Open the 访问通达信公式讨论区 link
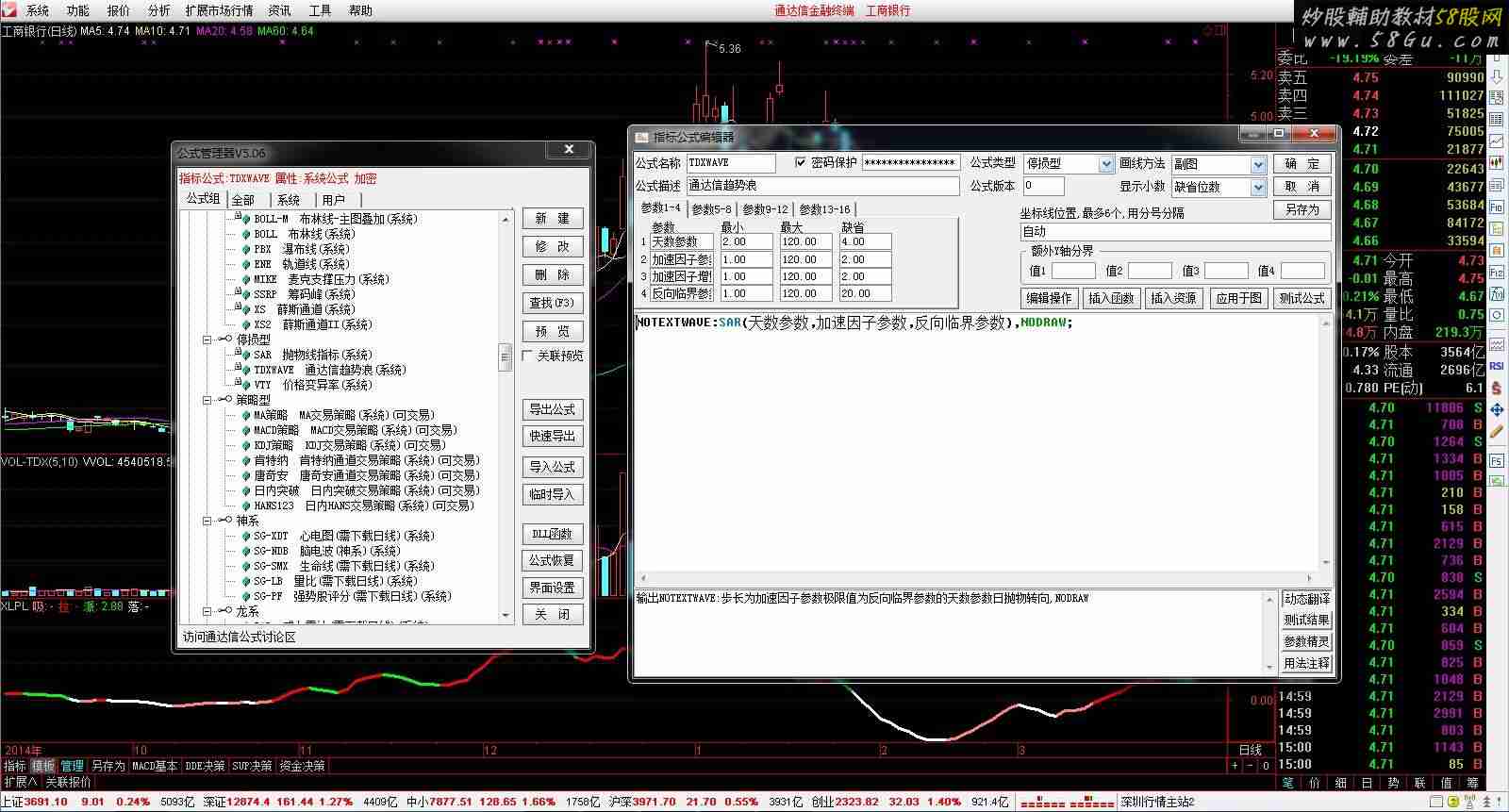 click(x=240, y=637)
